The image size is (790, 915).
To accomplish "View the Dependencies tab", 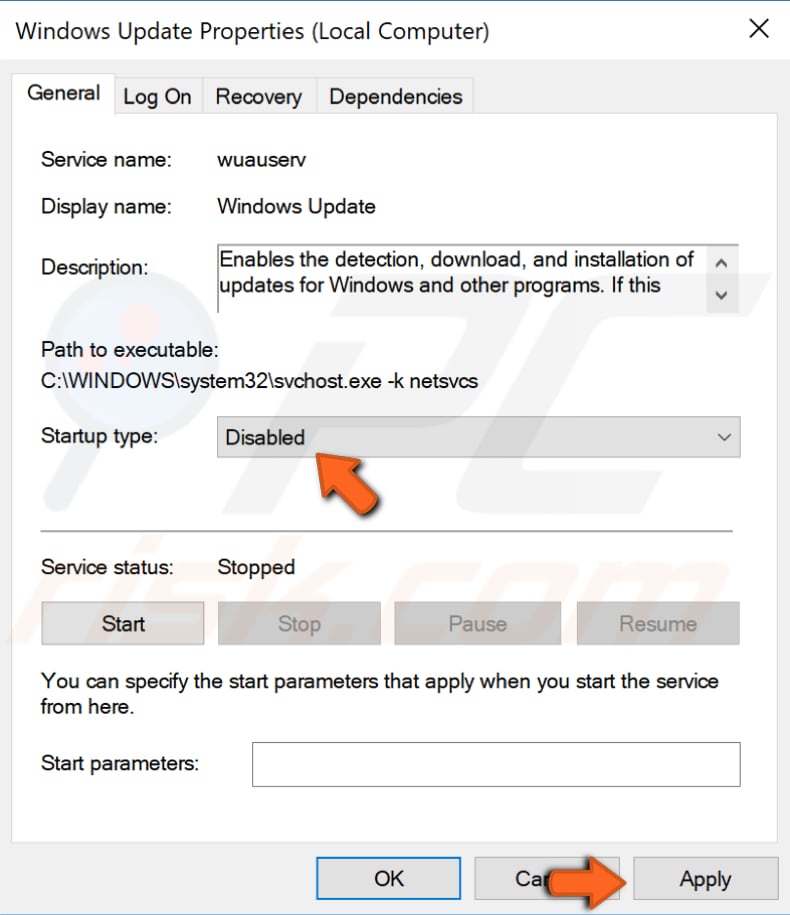I will click(395, 96).
